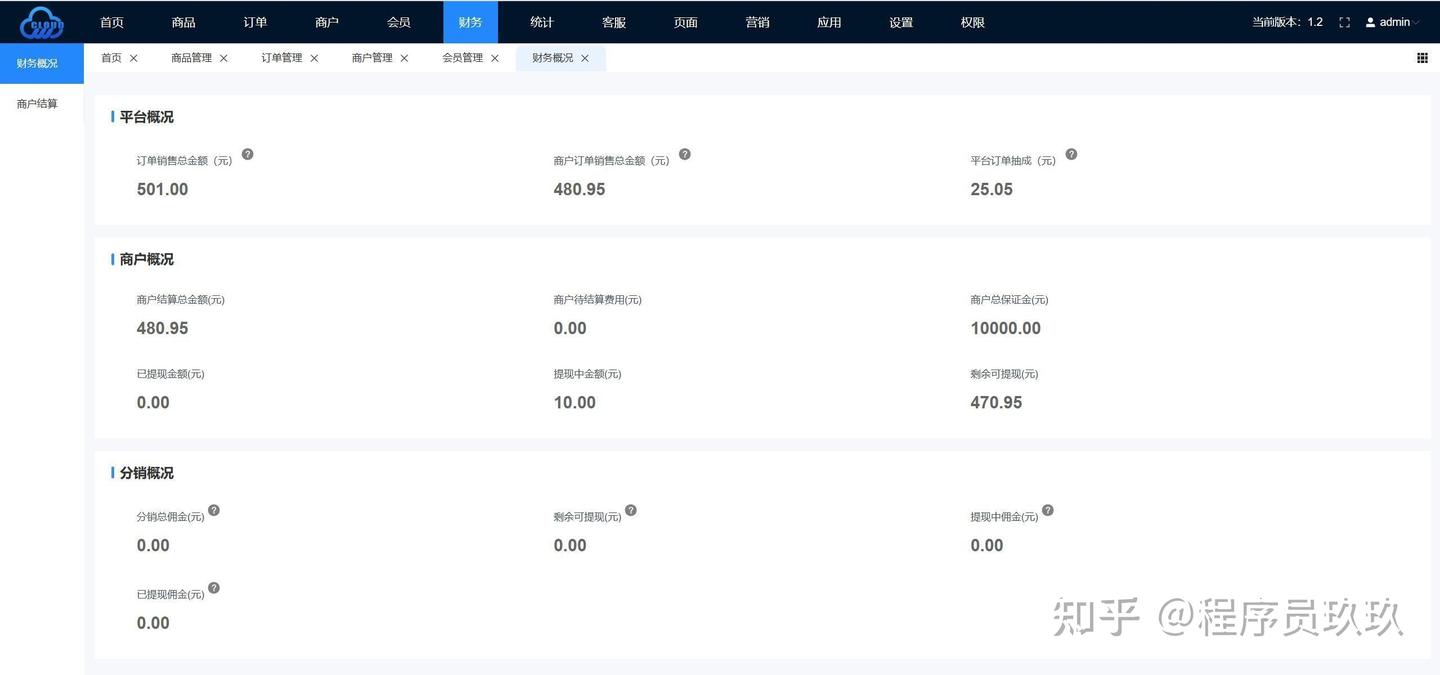The width and height of the screenshot is (1440, 675).
Task: Click the help icon beside 平台订单抽成
Action: click(1070, 154)
